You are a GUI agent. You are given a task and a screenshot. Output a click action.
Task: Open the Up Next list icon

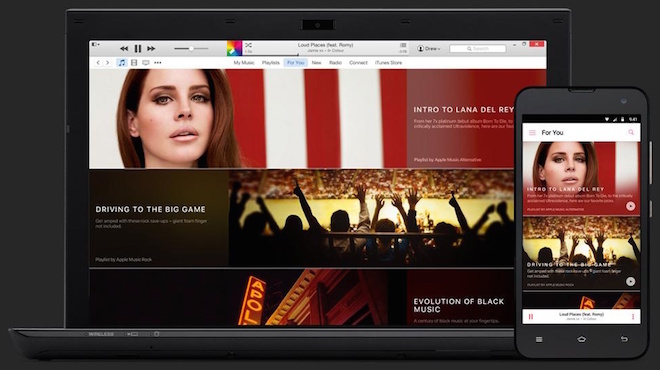403,45
